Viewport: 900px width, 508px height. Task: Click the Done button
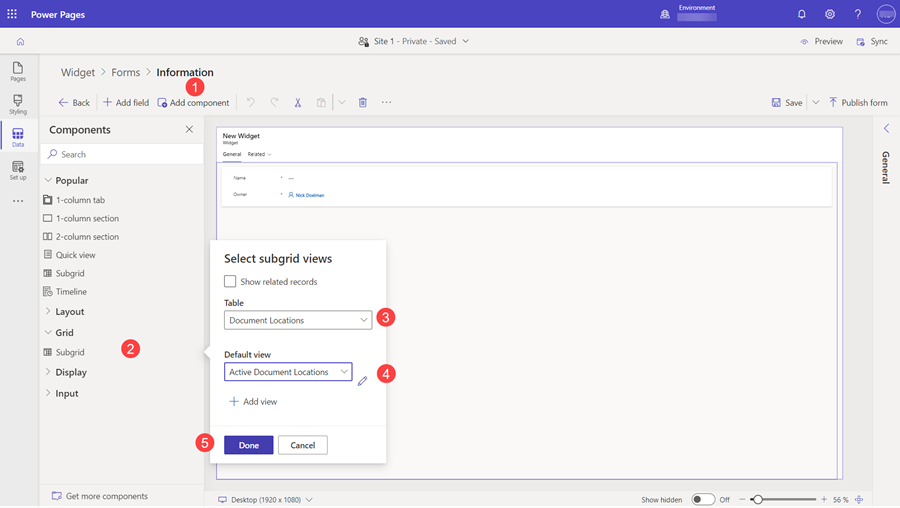tap(249, 445)
